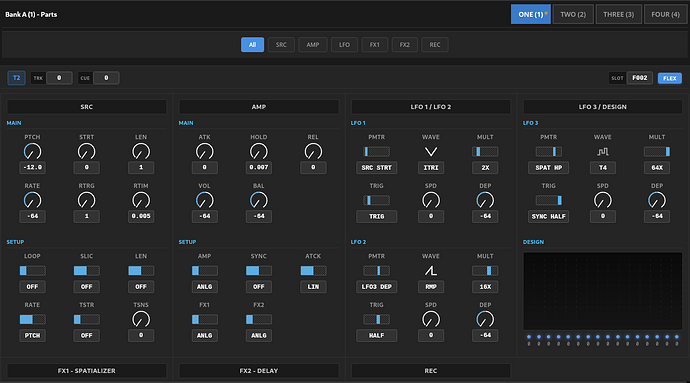The width and height of the screenshot is (690, 383).
Task: Select the REC filter tab
Action: pos(435,44)
